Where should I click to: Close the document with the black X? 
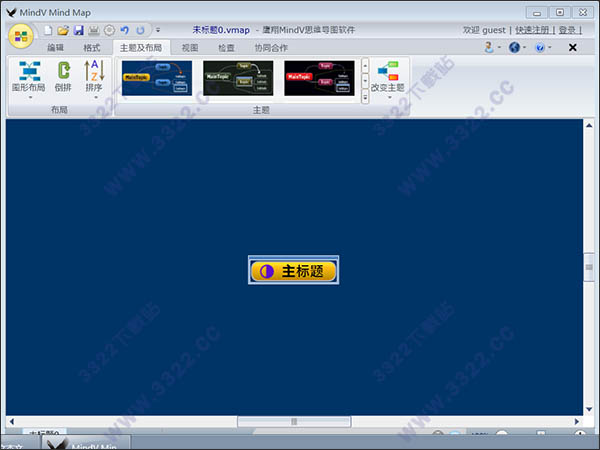pyautogui.click(x=572, y=47)
